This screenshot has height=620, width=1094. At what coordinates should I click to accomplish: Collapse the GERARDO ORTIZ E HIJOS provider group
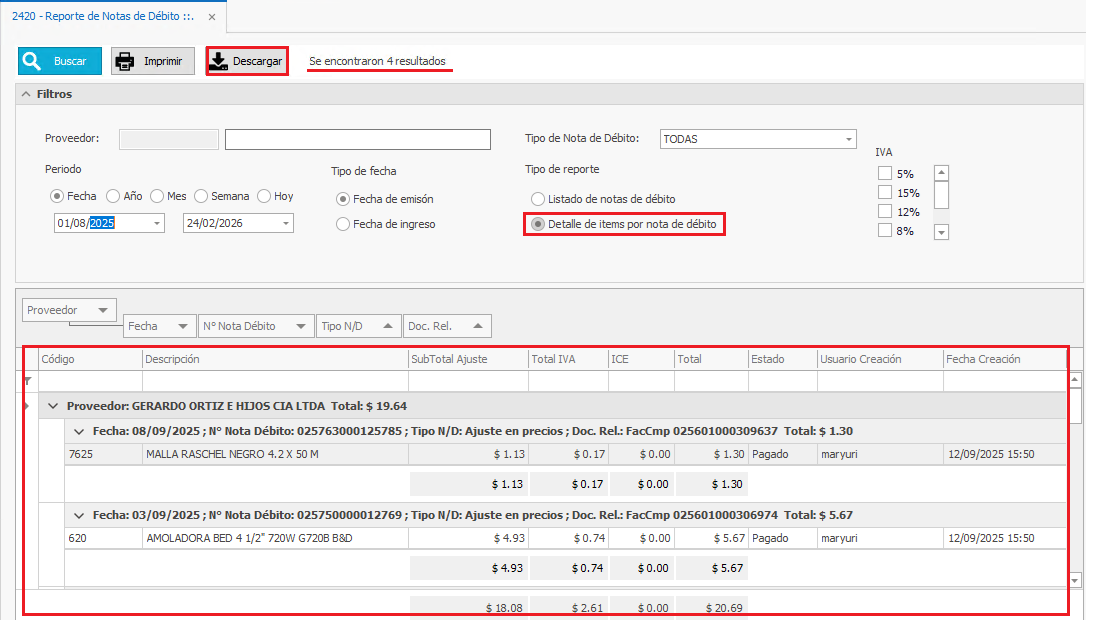[x=52, y=406]
